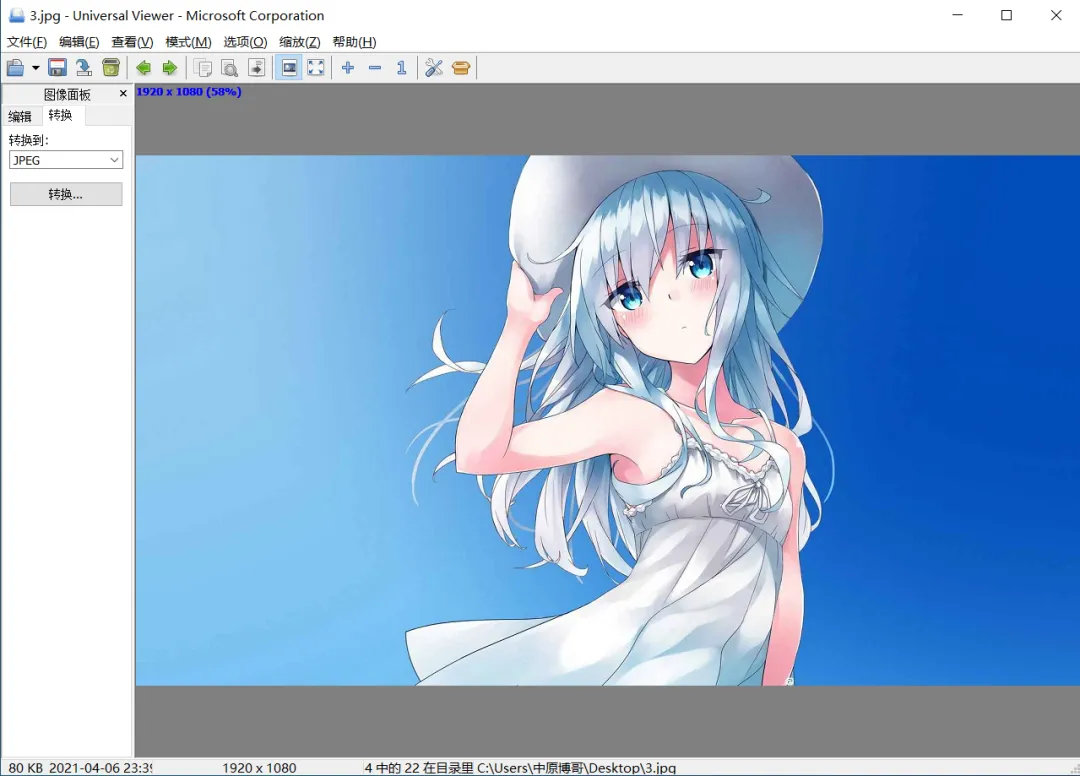
Task: Click the Universal Viewer app icon in title bar
Action: 16,15
